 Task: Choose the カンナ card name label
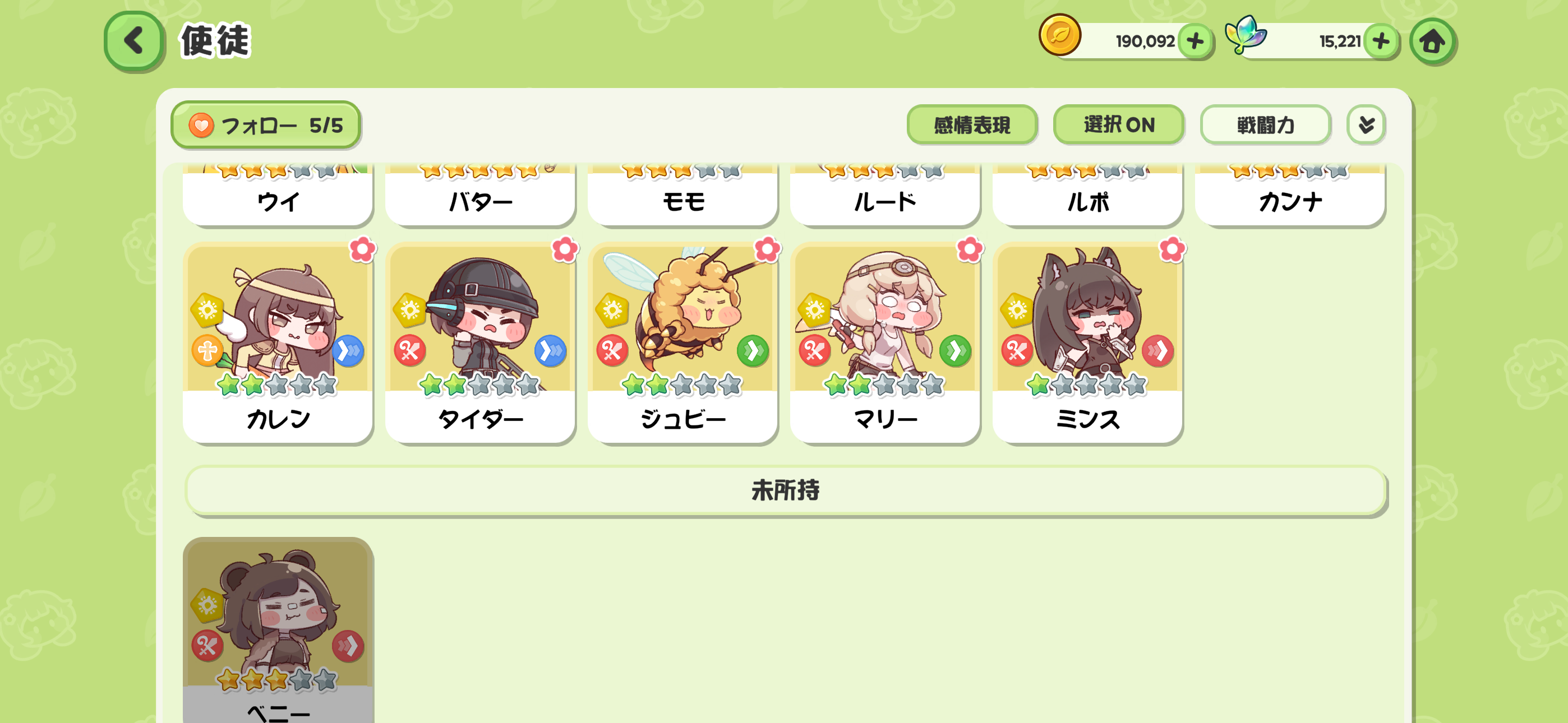click(1290, 201)
